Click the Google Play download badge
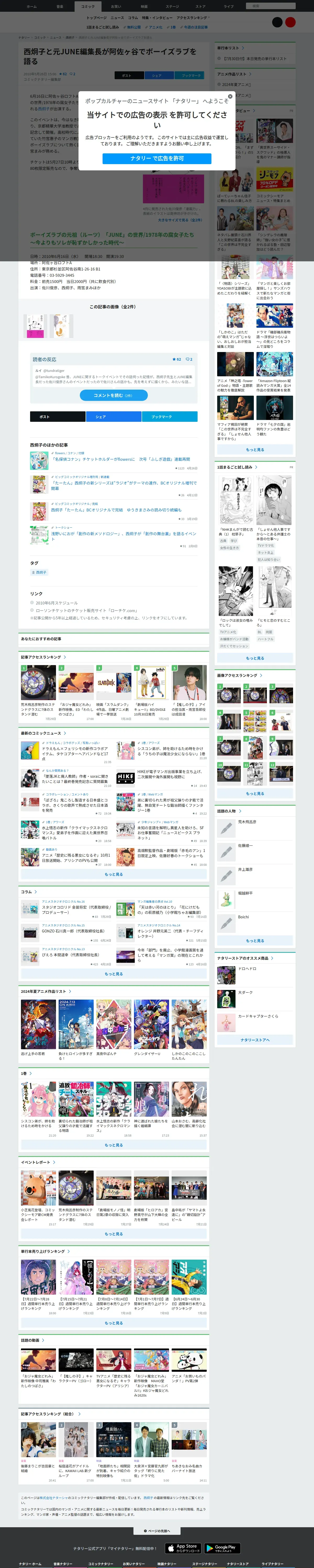The width and height of the screenshot is (314, 1568). tap(221, 1547)
